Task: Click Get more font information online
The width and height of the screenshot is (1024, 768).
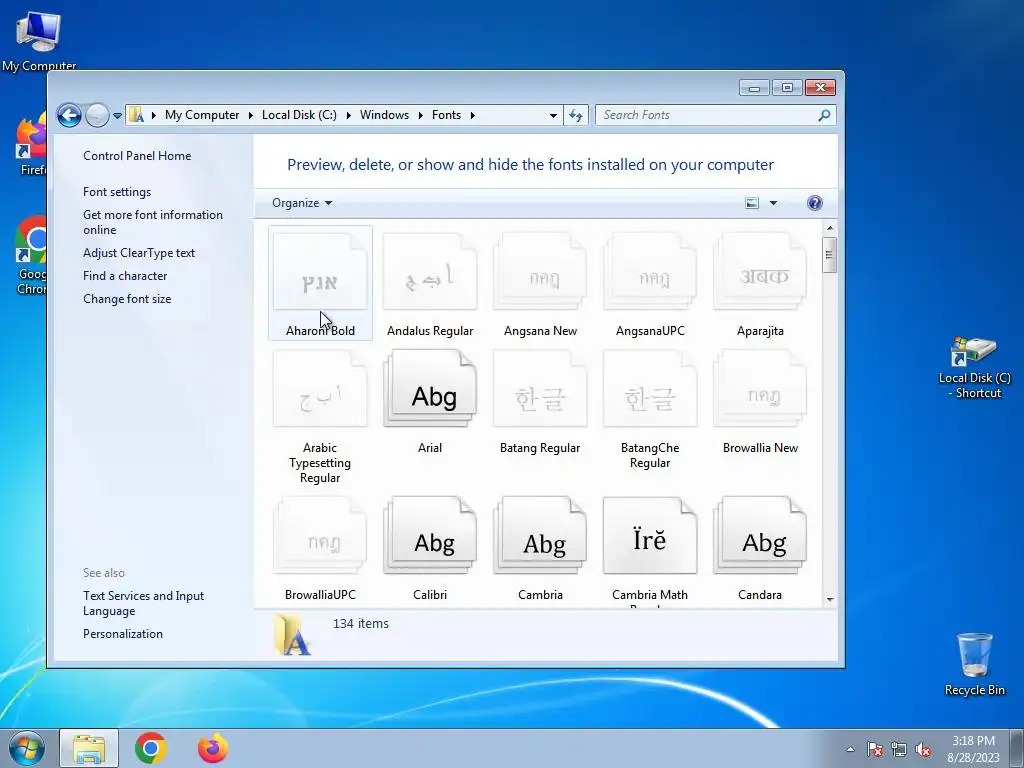Action: [153, 222]
